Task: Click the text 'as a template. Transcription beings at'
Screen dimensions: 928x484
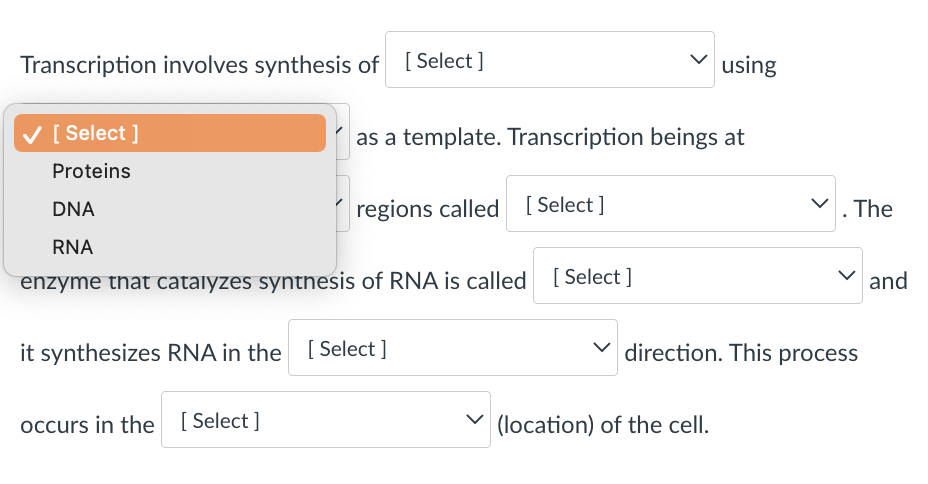Action: (550, 137)
